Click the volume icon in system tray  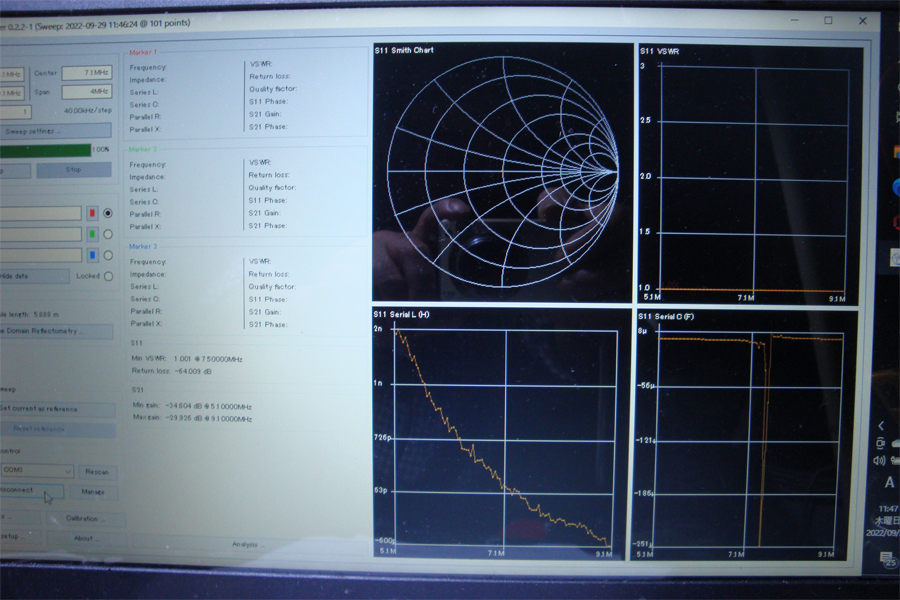coord(879,461)
